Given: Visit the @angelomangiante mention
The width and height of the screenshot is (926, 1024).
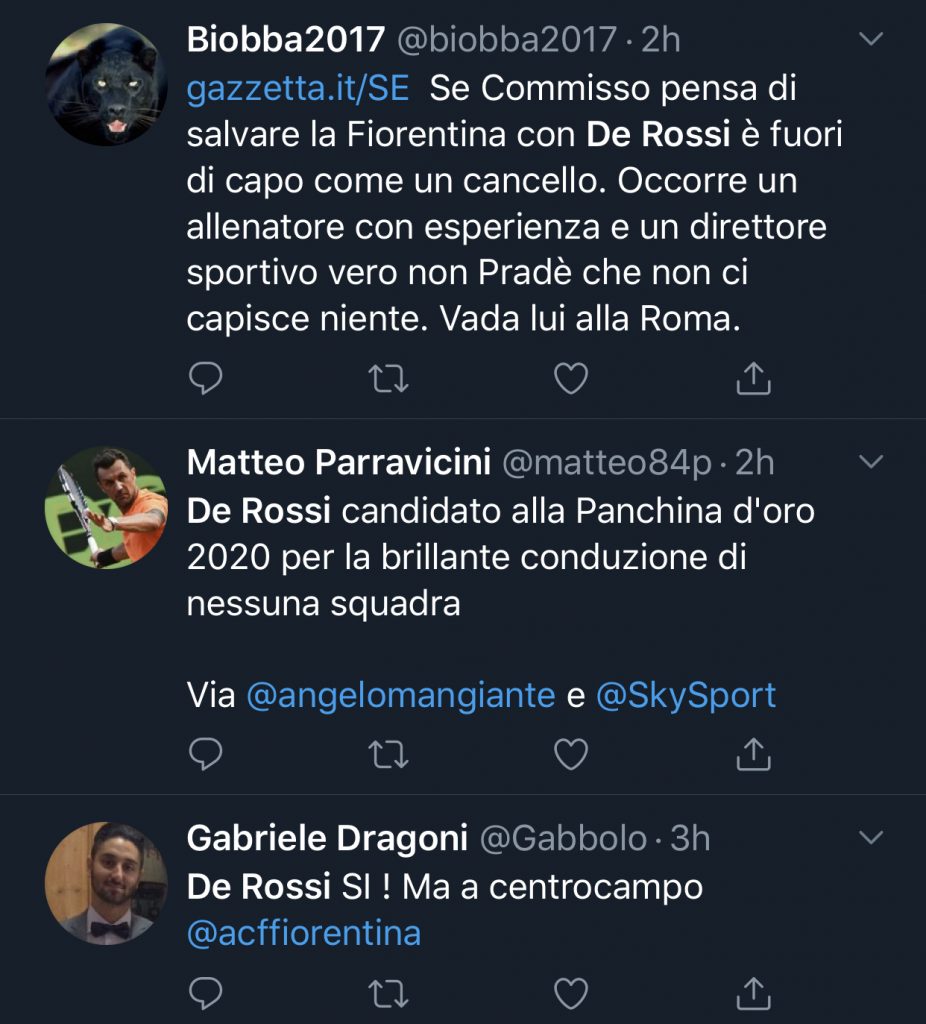Looking at the screenshot, I should 400,696.
